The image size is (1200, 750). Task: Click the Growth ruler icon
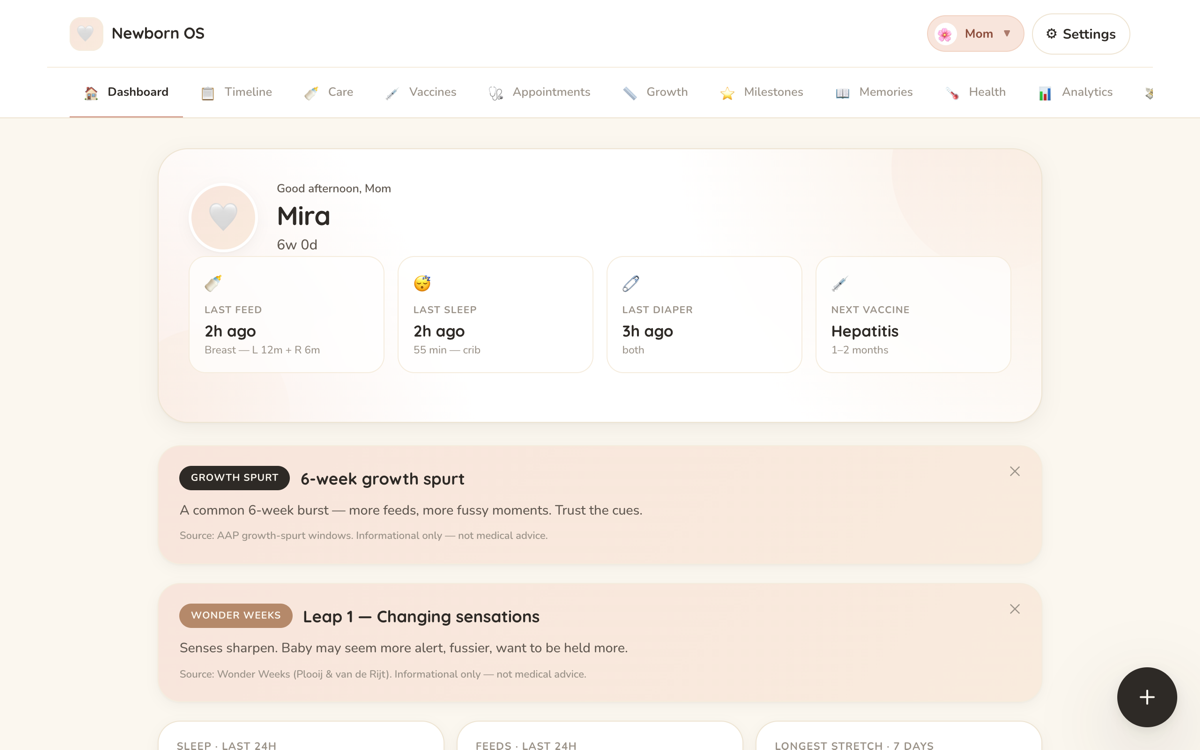(630, 93)
